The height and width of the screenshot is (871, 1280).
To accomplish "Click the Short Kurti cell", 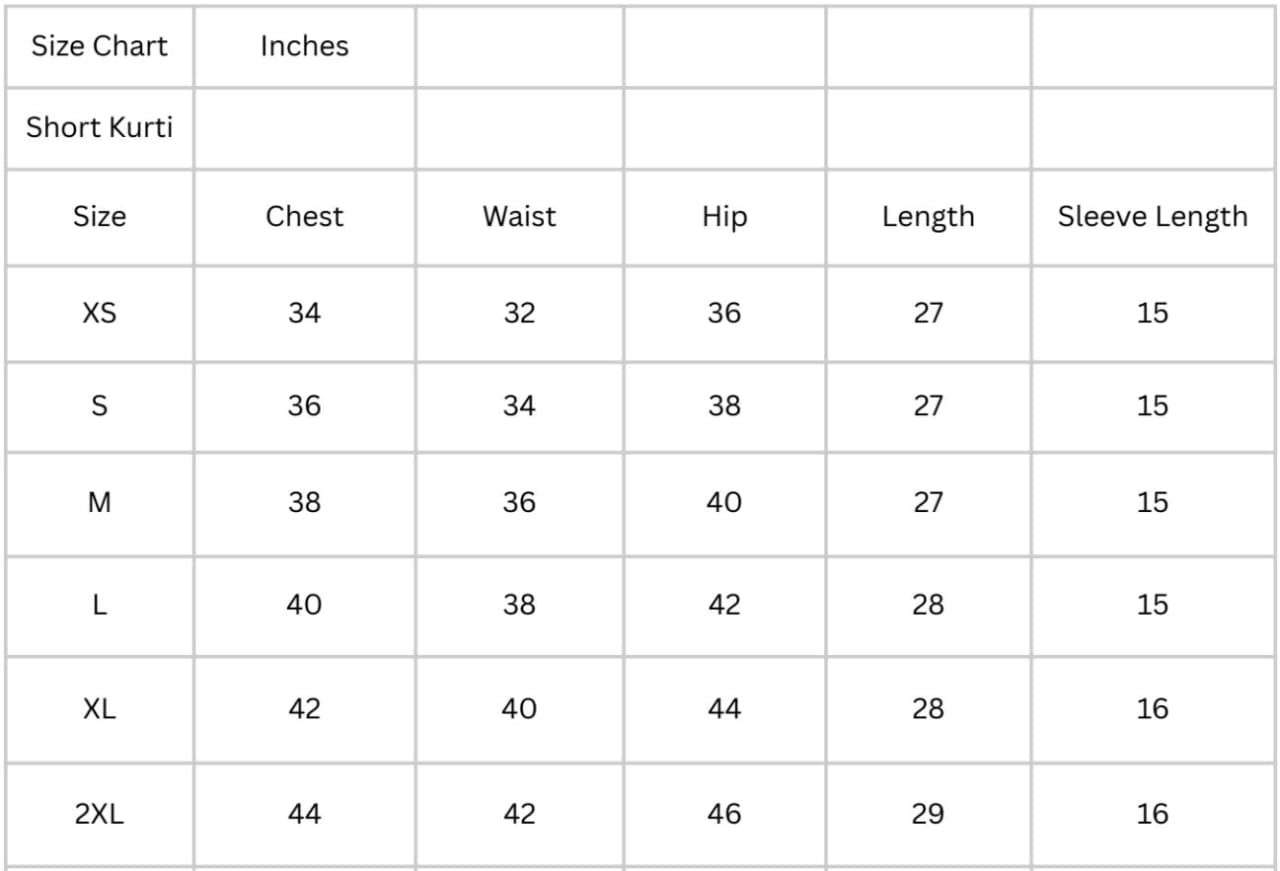I will click(x=99, y=127).
